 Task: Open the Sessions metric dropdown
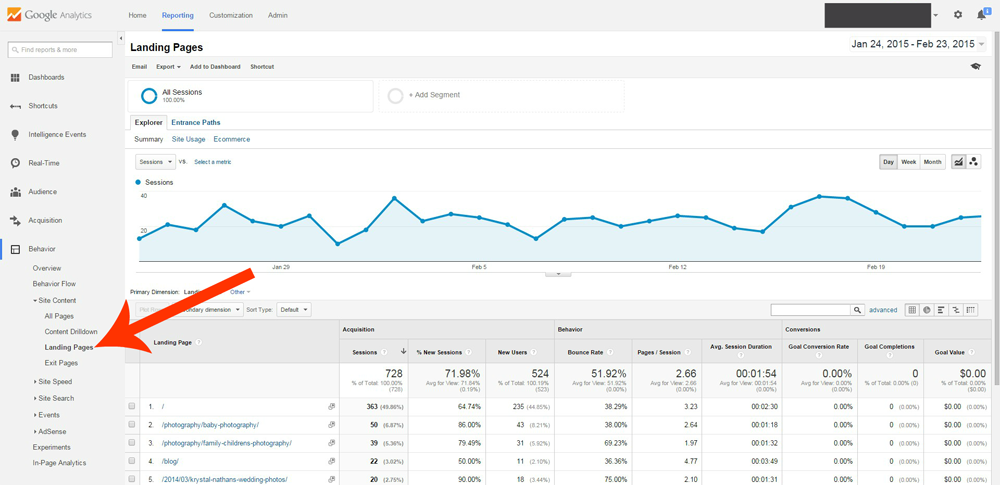[x=155, y=162]
